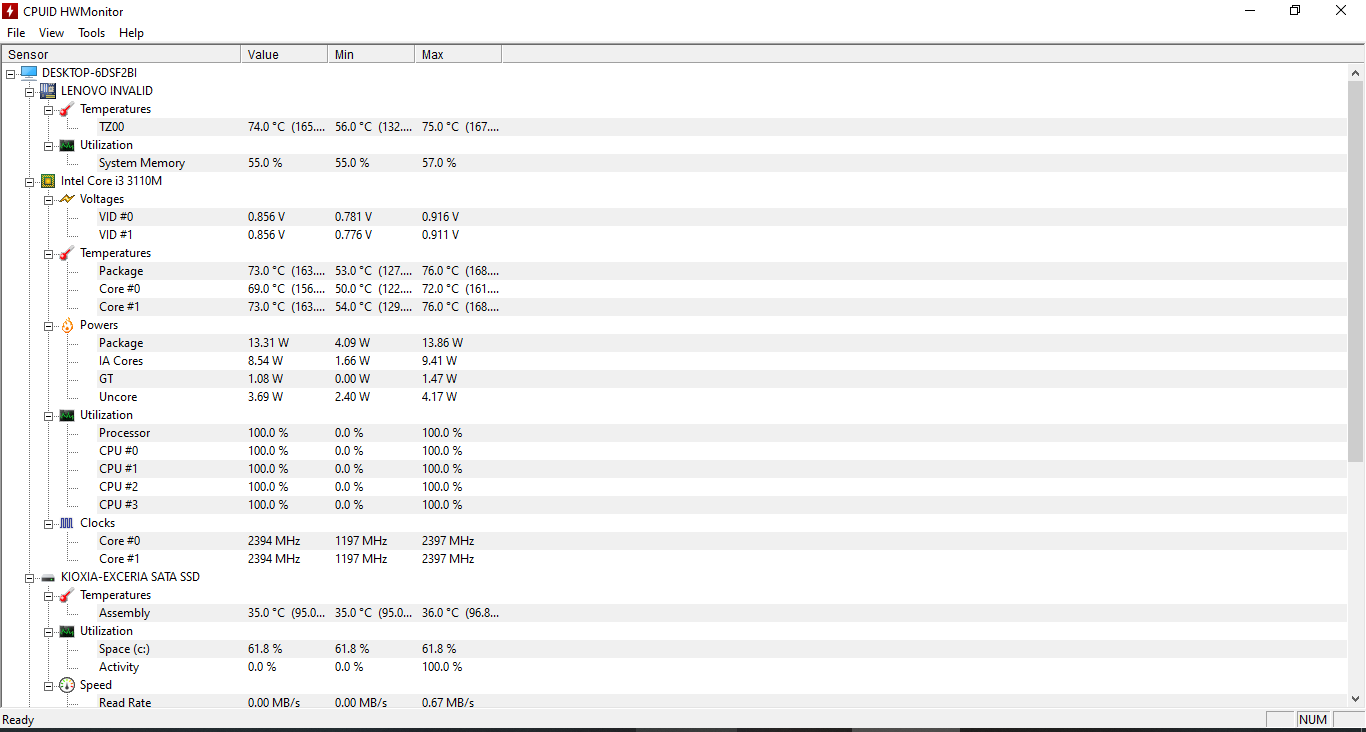The height and width of the screenshot is (732, 1366).
Task: Click the flame icon next to Powers
Action: pyautogui.click(x=67, y=325)
